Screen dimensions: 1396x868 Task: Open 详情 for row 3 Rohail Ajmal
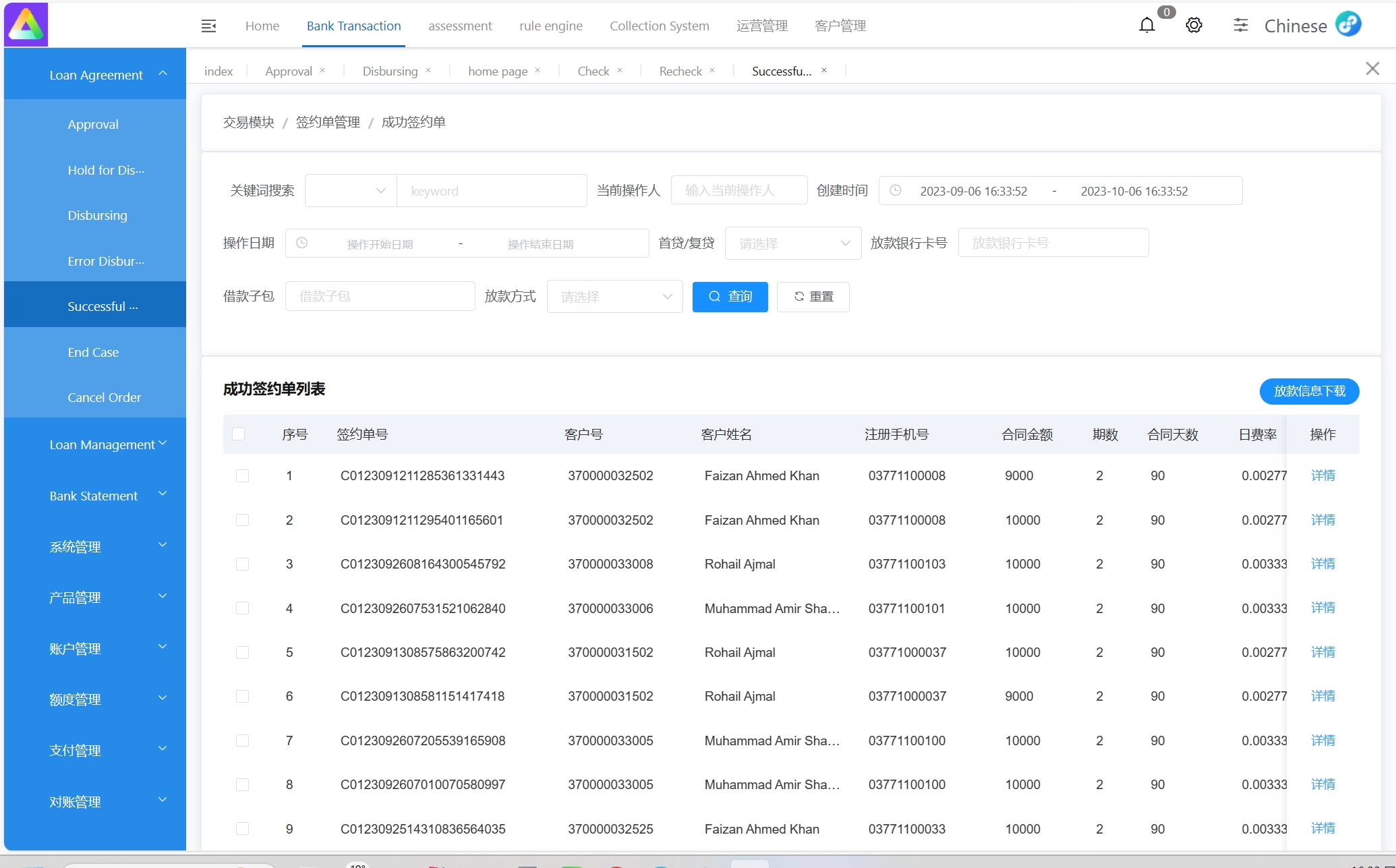point(1322,564)
